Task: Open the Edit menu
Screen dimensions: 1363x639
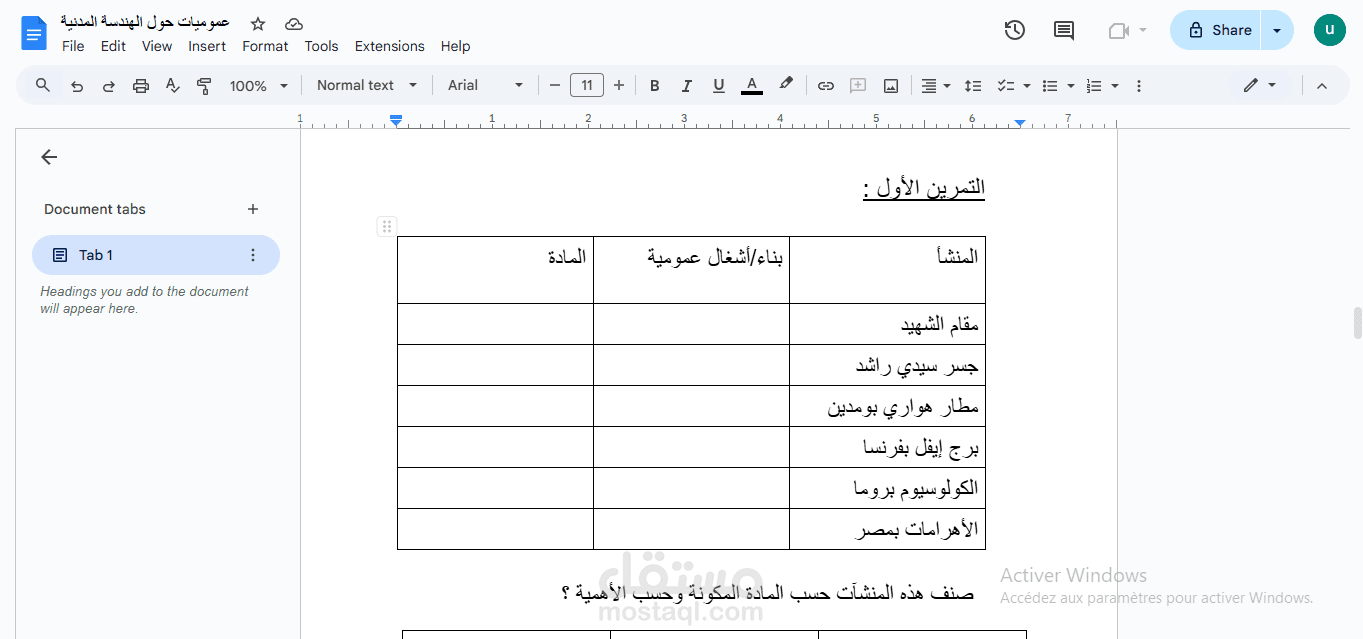Action: point(113,46)
